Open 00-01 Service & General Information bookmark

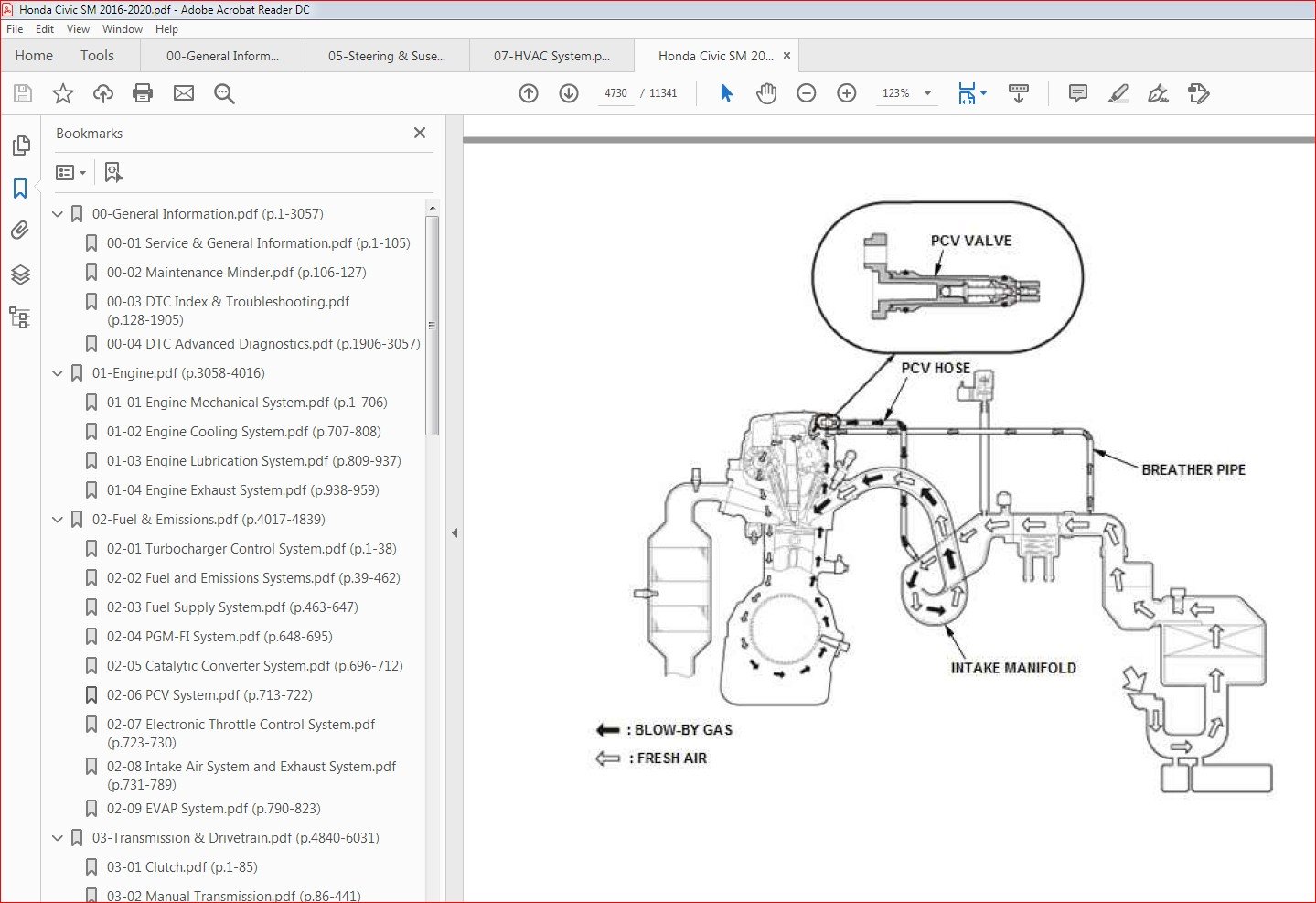[259, 243]
